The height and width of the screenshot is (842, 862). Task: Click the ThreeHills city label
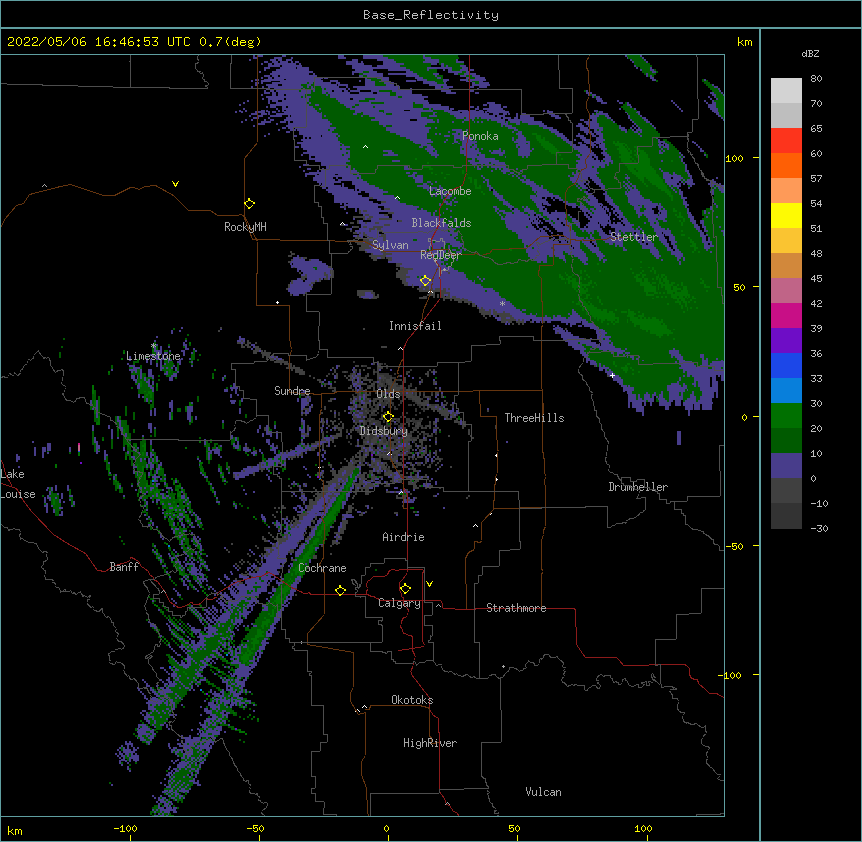click(534, 418)
